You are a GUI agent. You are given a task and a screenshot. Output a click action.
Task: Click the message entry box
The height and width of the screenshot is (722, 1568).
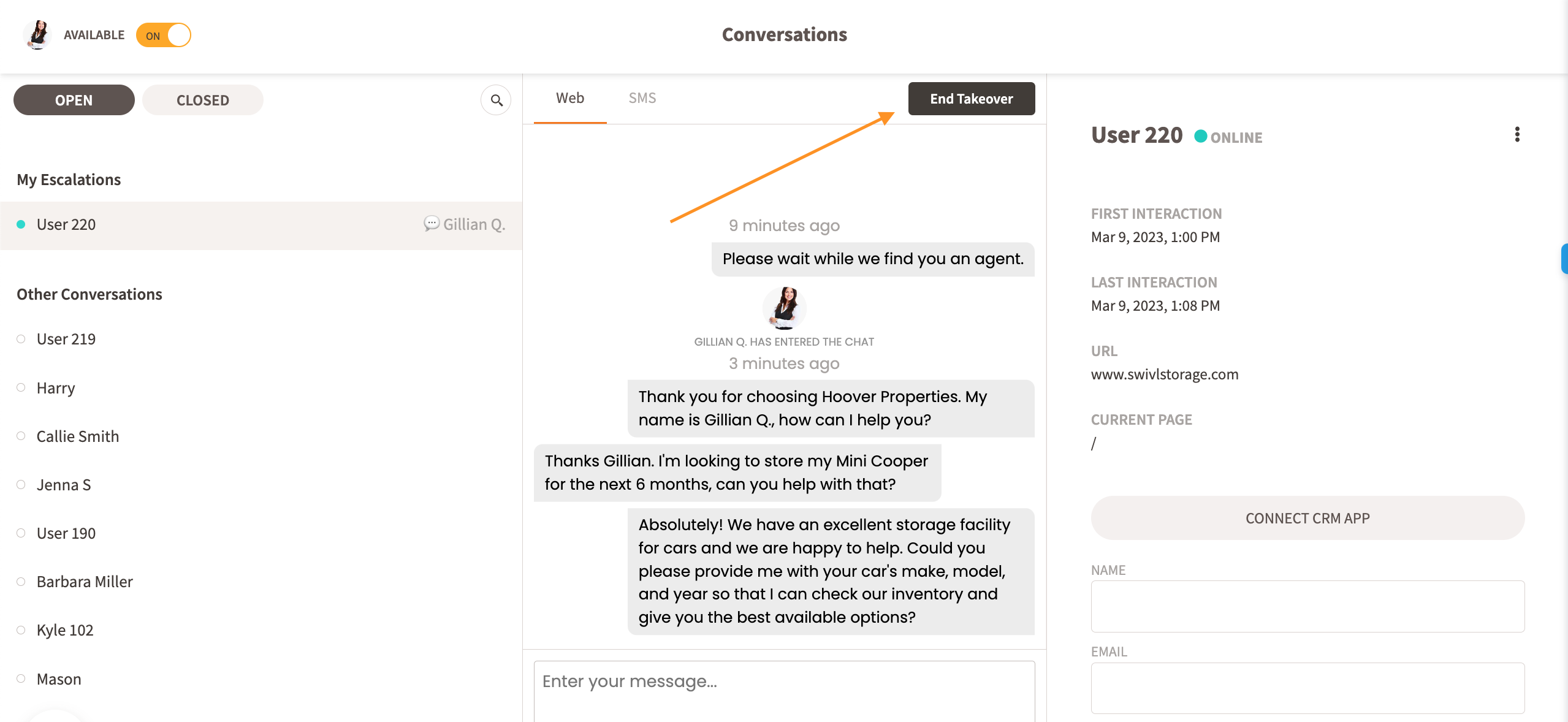(784, 690)
